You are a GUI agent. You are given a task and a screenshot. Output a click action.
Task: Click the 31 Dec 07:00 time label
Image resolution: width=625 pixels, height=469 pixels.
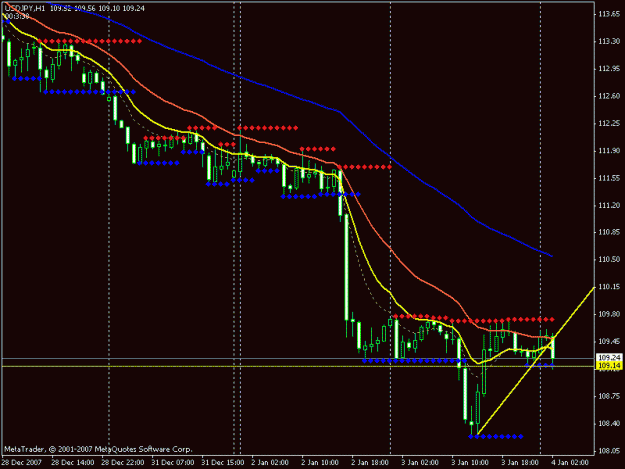coord(173,462)
